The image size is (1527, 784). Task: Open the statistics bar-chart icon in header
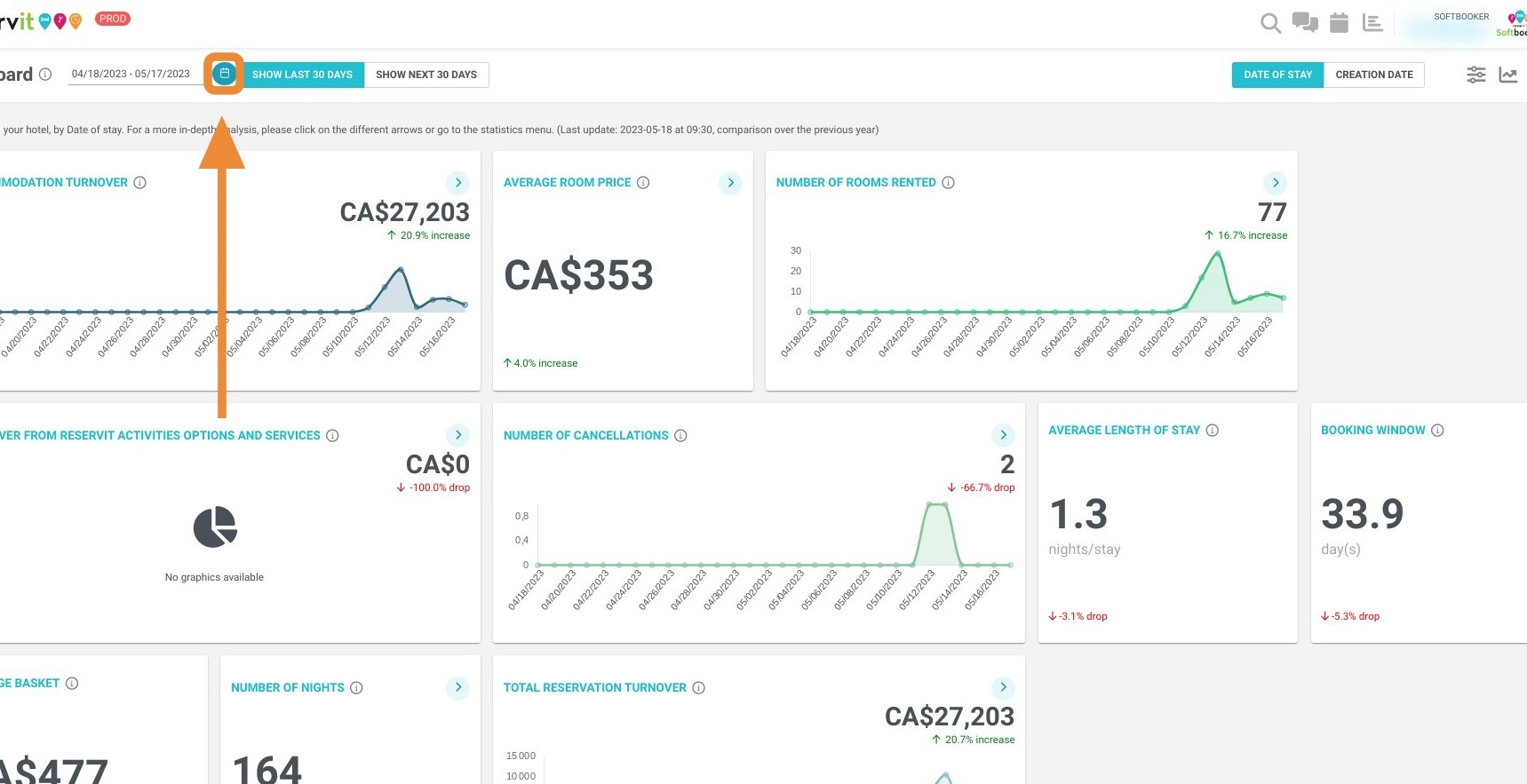tap(1372, 23)
